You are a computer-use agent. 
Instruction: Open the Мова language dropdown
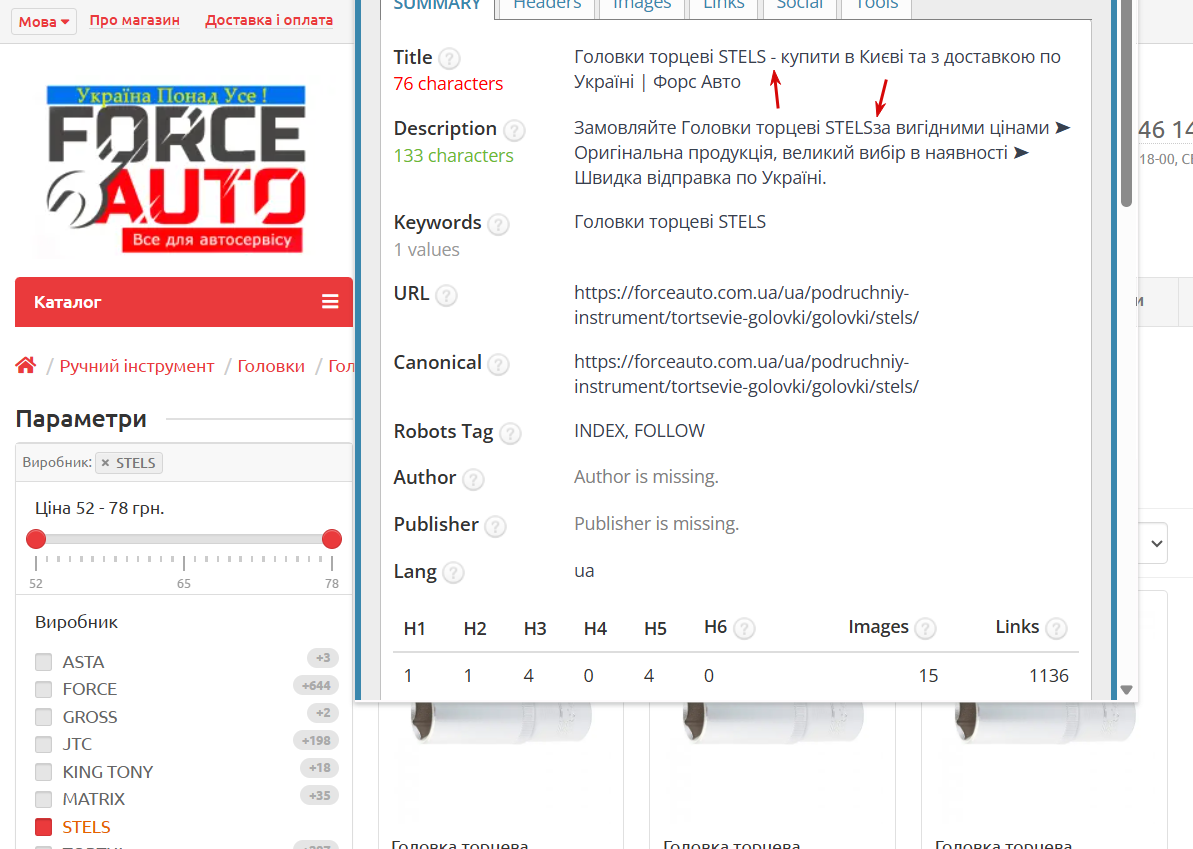(x=44, y=21)
